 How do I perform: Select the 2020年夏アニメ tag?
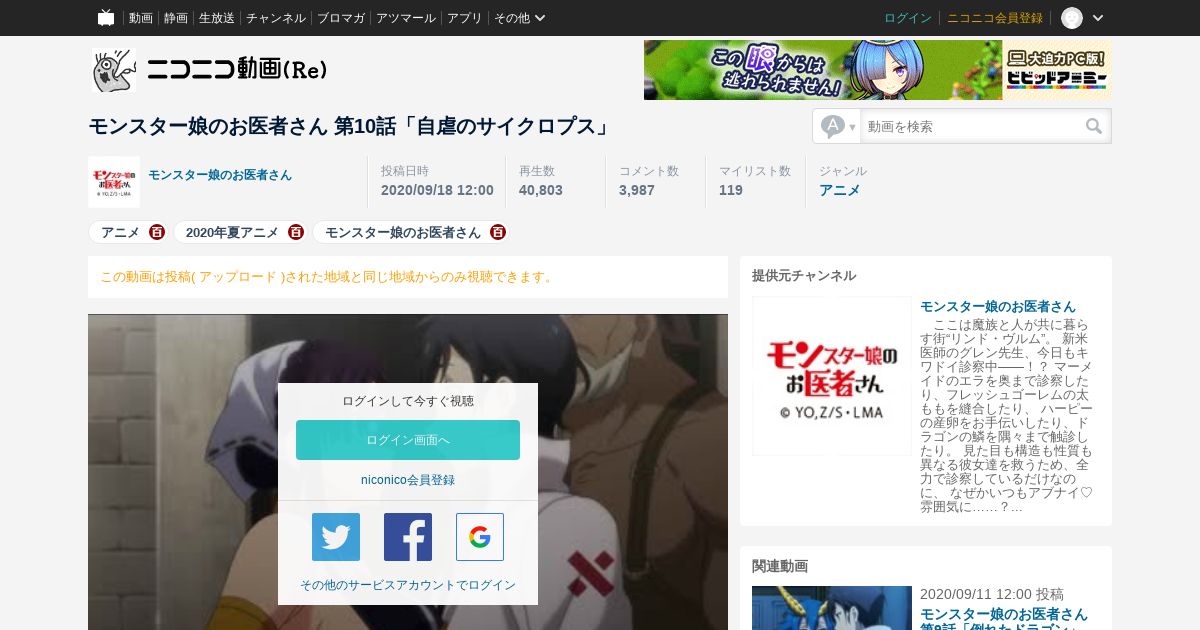pos(232,232)
